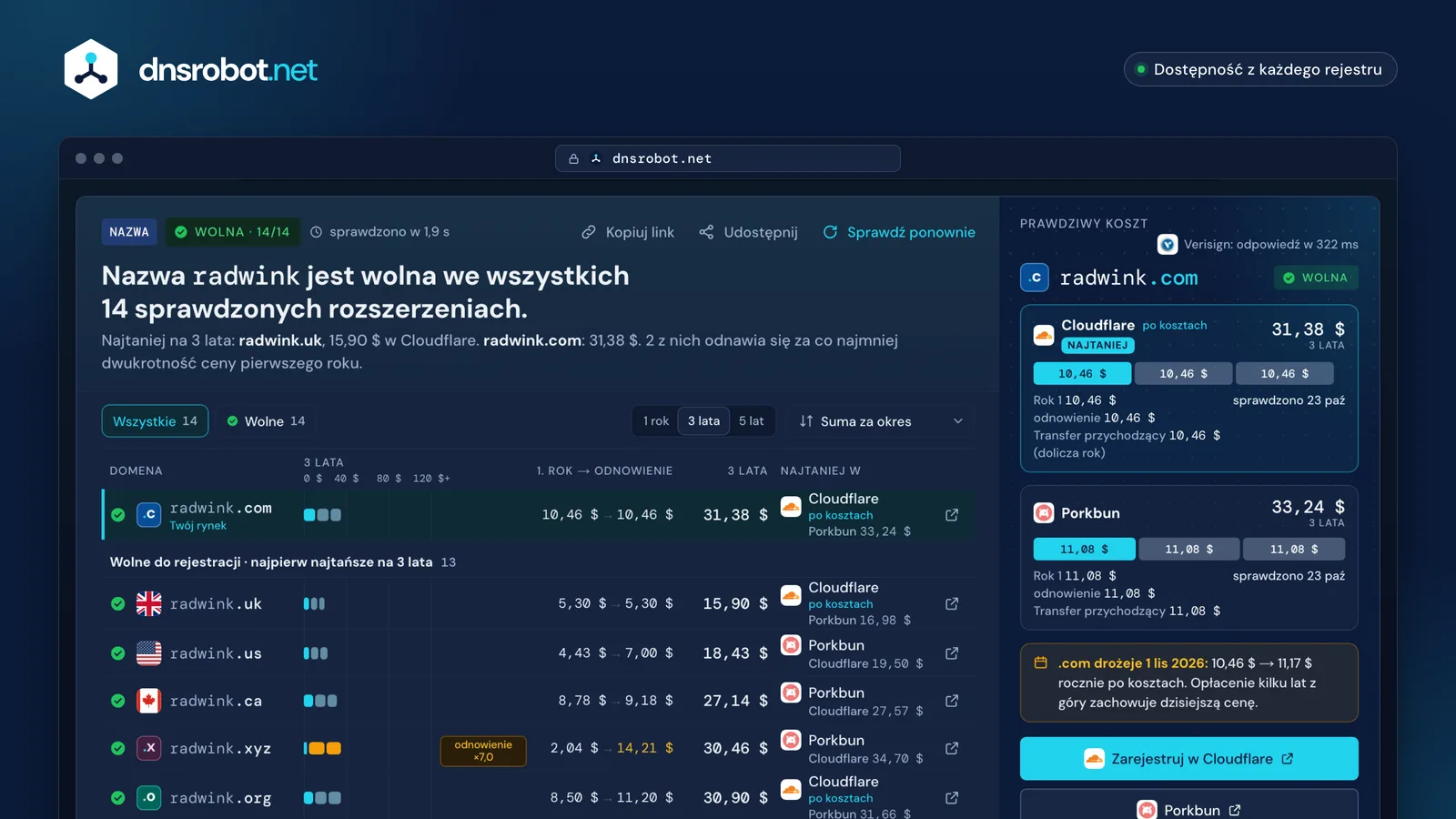Click the lock icon in the address bar
Screen dimensions: 1456x819
click(574, 158)
